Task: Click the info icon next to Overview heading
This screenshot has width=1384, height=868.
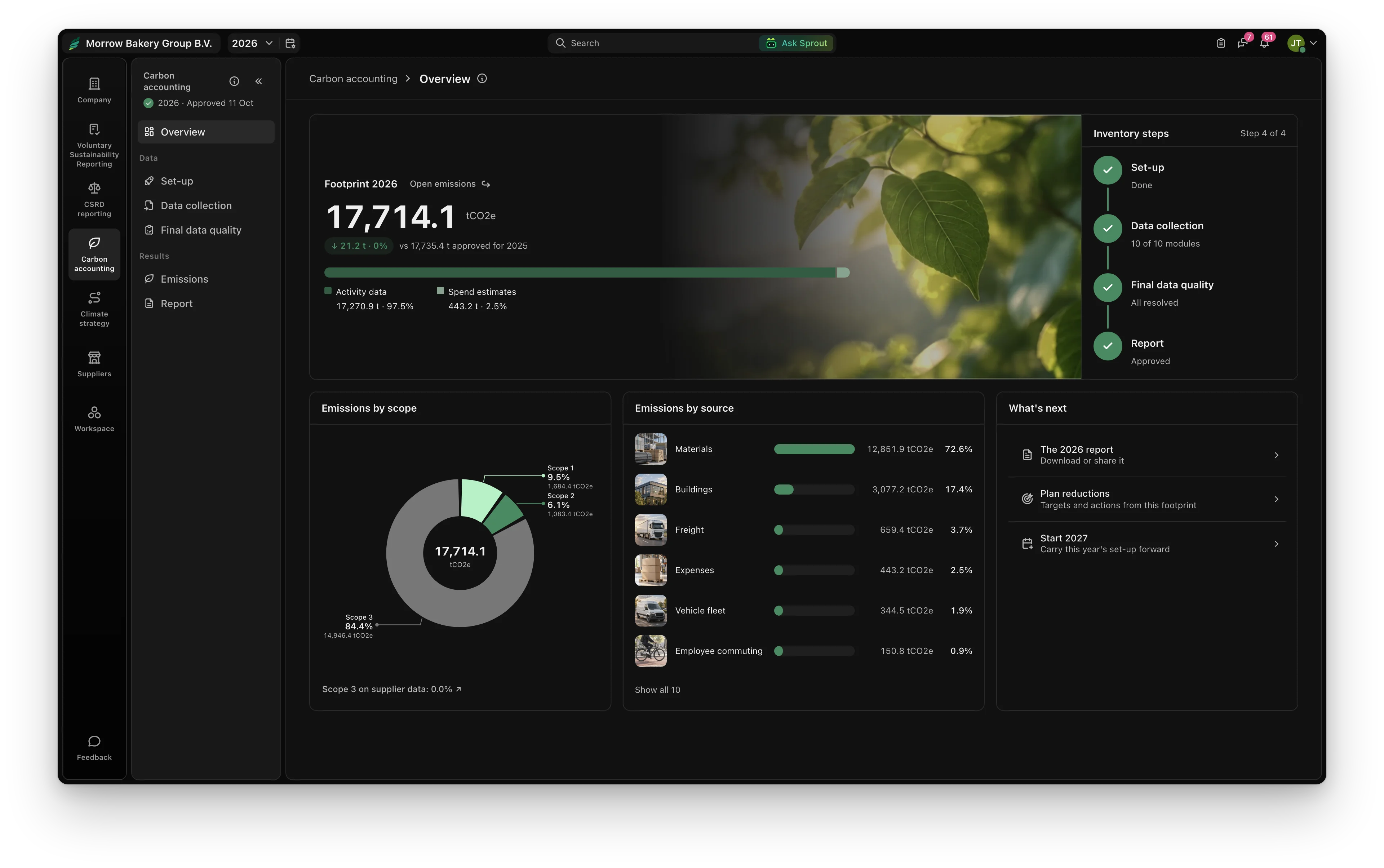Action: 482,79
